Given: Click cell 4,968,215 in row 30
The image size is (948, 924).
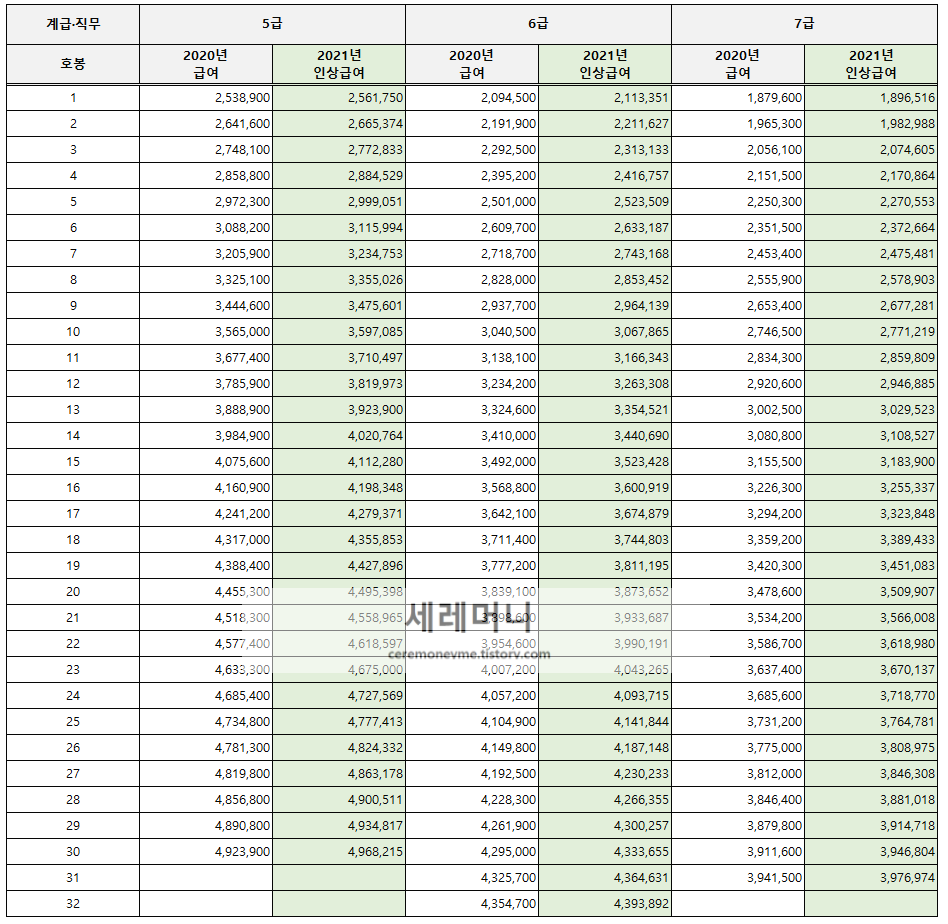Looking at the screenshot, I should pyautogui.click(x=339, y=852).
